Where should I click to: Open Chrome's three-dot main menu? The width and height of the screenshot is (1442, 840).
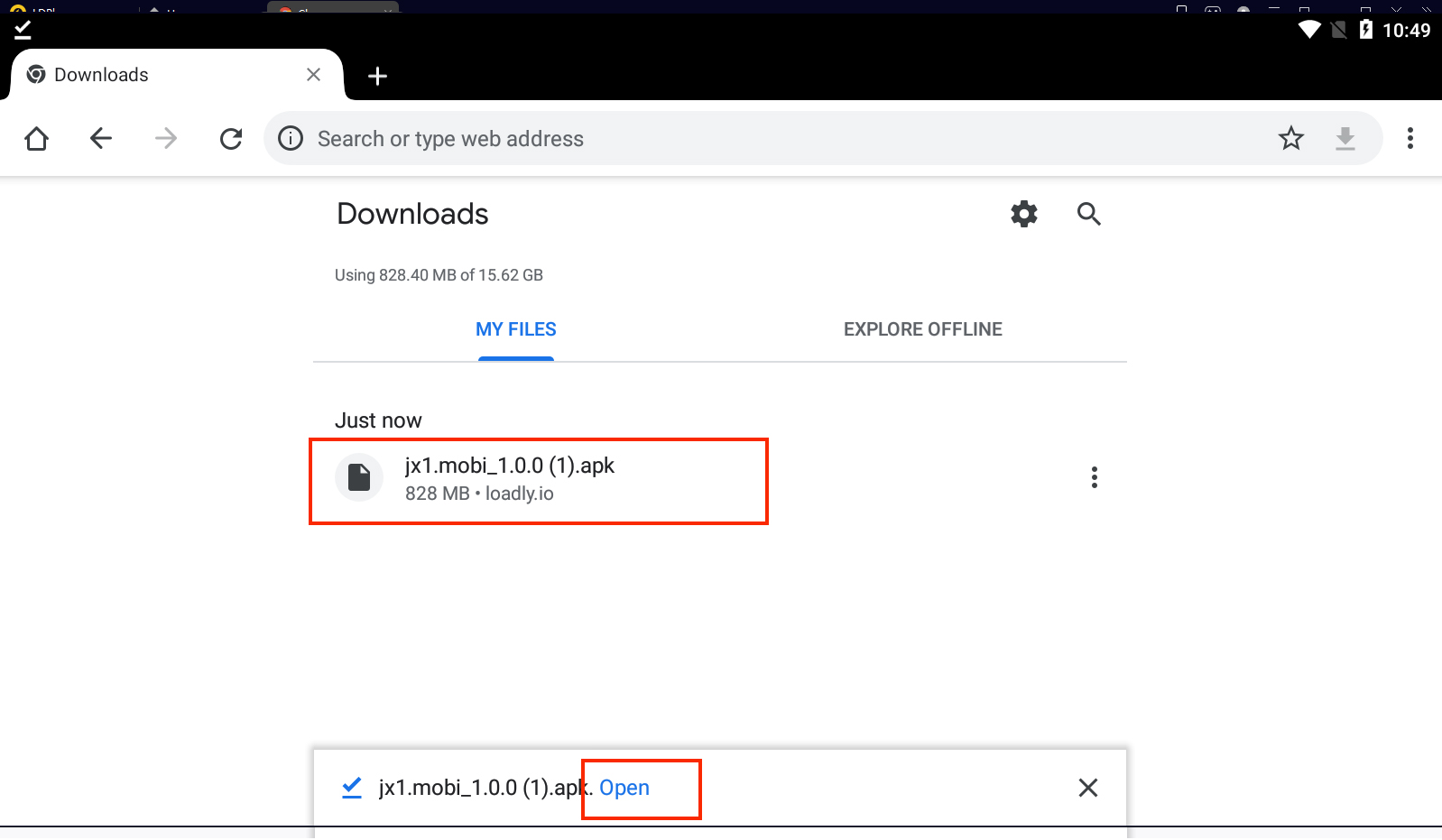(1410, 139)
